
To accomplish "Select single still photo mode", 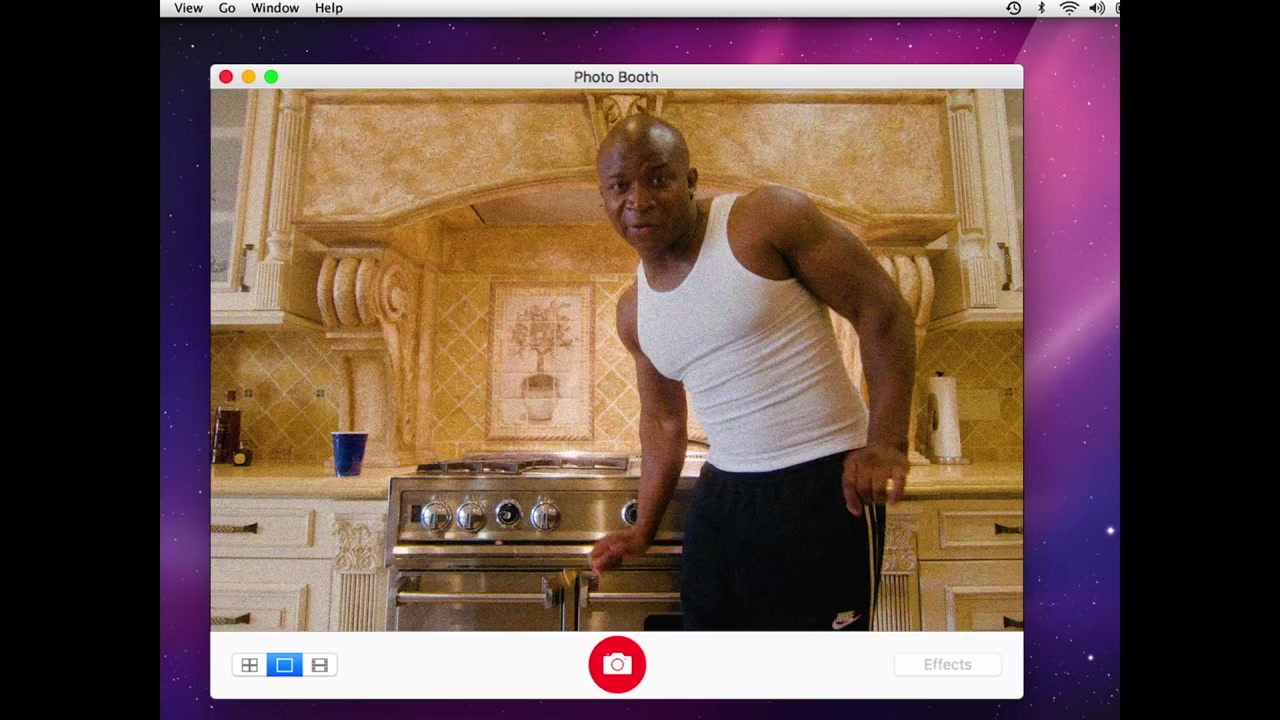I will pyautogui.click(x=285, y=665).
